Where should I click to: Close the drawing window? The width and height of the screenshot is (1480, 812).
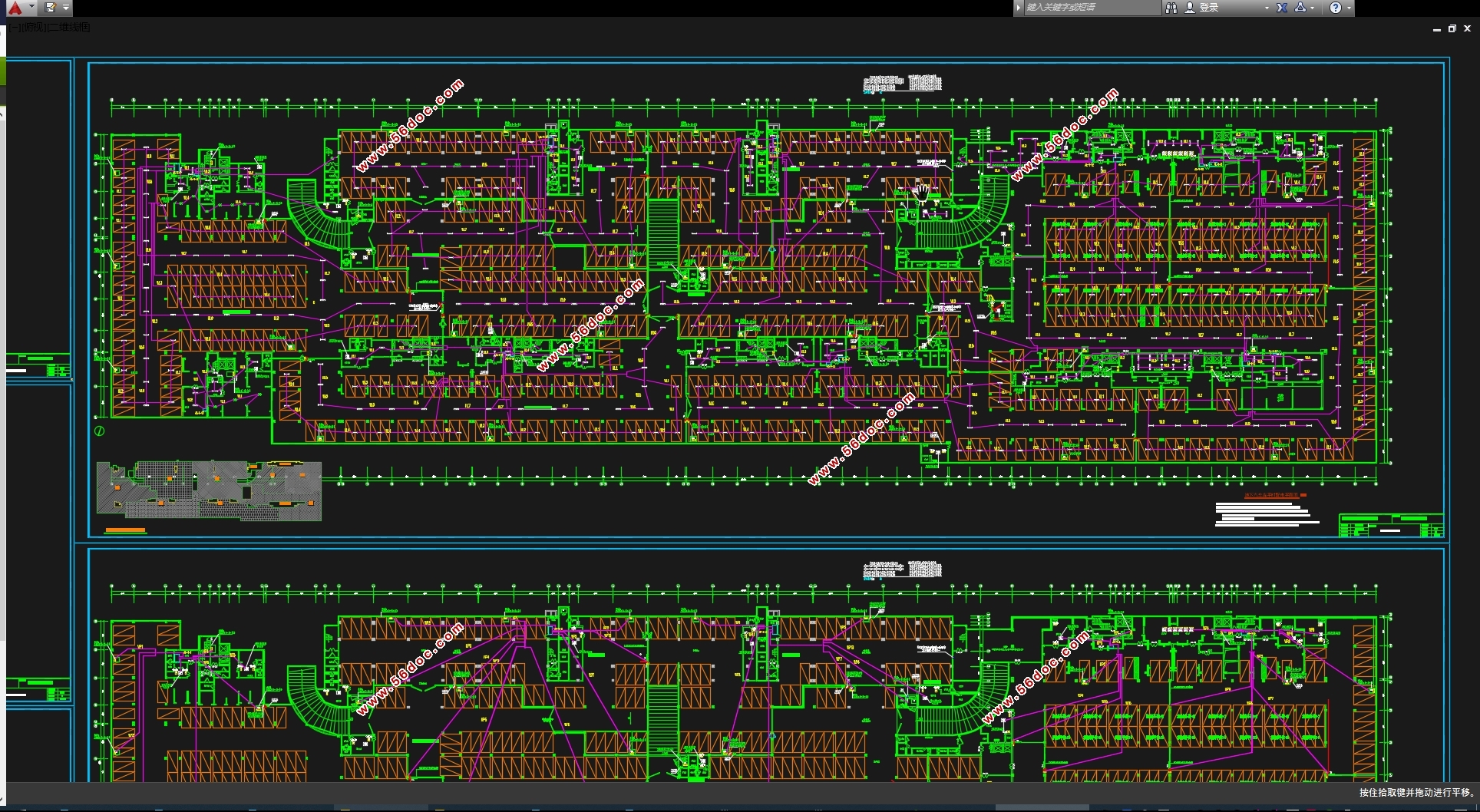(1467, 28)
